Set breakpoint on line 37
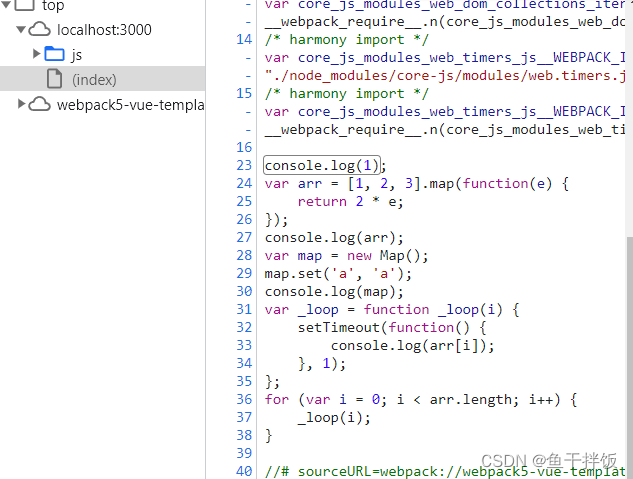The image size is (633, 479). click(244, 417)
